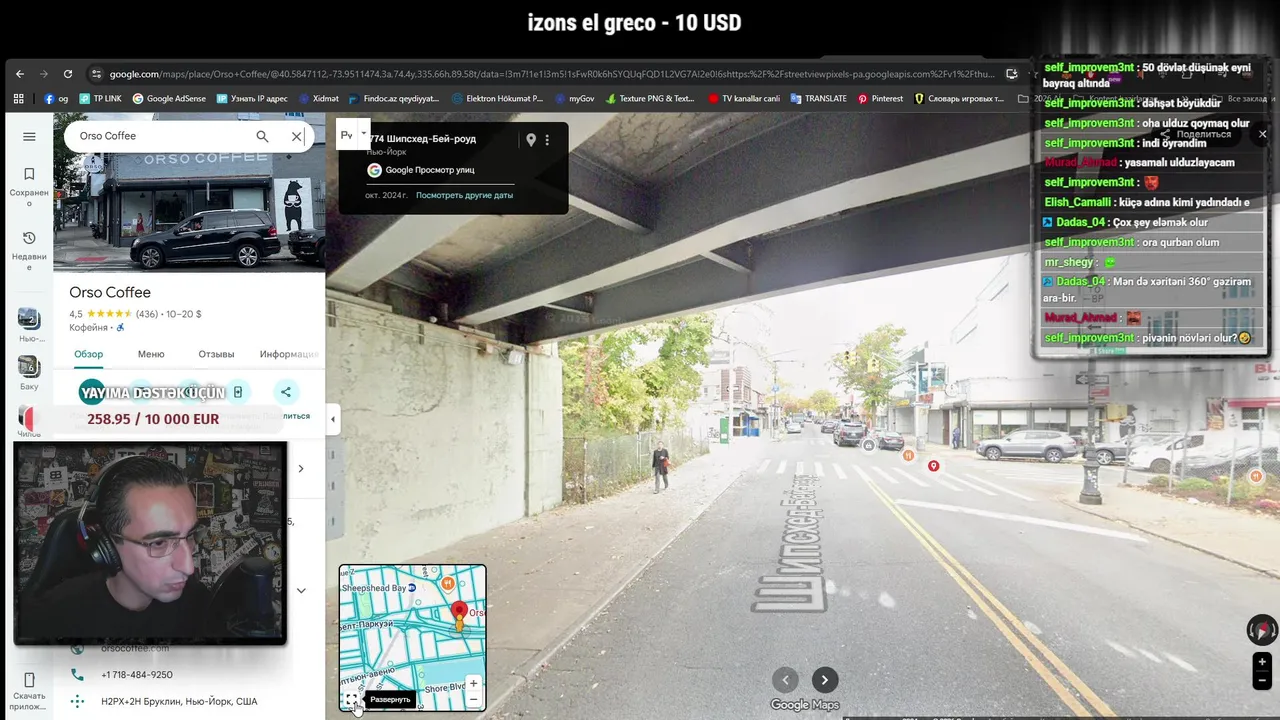Open the Elektron Hökumət bookmark
This screenshot has width=1280, height=720.
[498, 99]
